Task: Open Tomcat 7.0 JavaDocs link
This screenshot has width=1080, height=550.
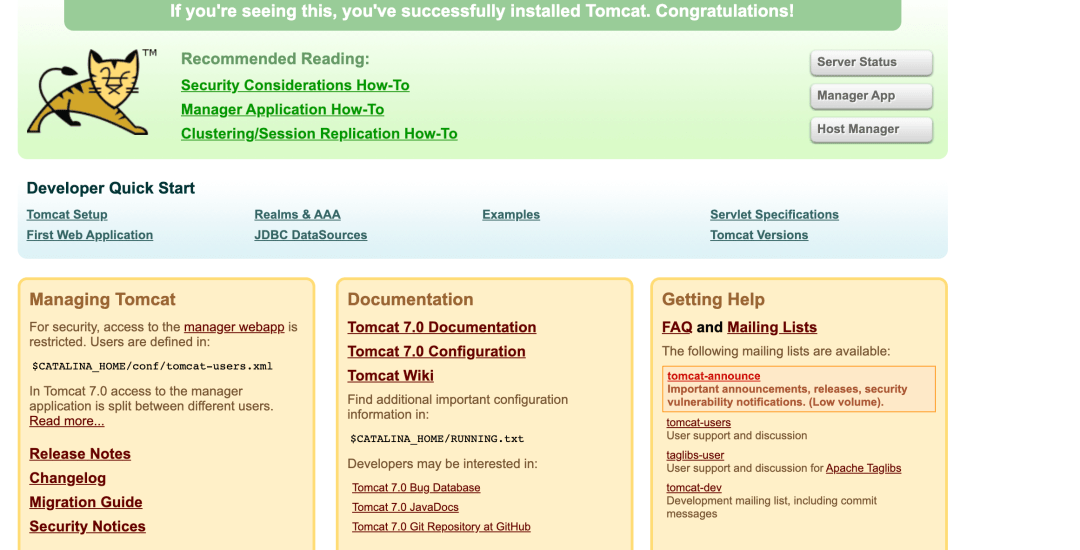Action: (405, 507)
